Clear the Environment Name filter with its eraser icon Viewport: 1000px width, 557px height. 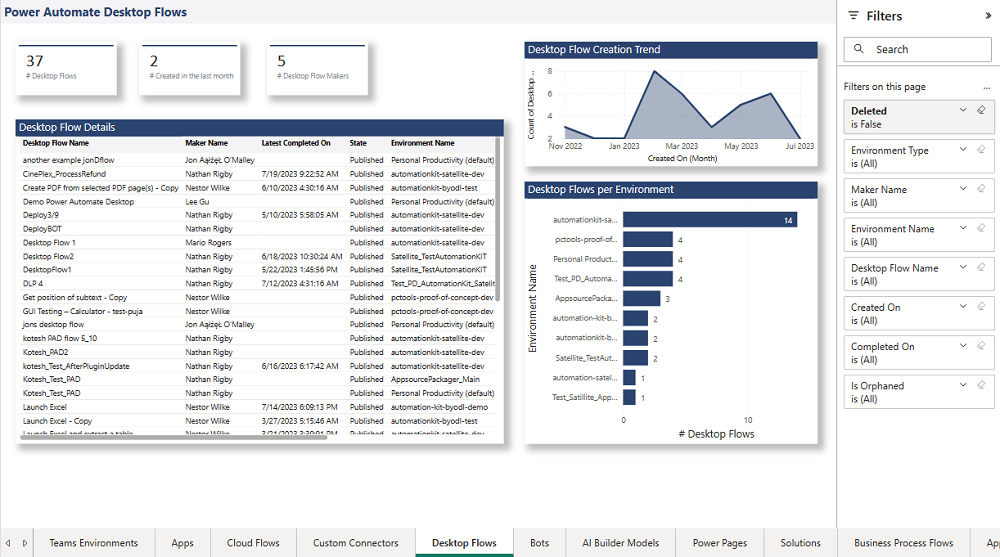pos(981,228)
